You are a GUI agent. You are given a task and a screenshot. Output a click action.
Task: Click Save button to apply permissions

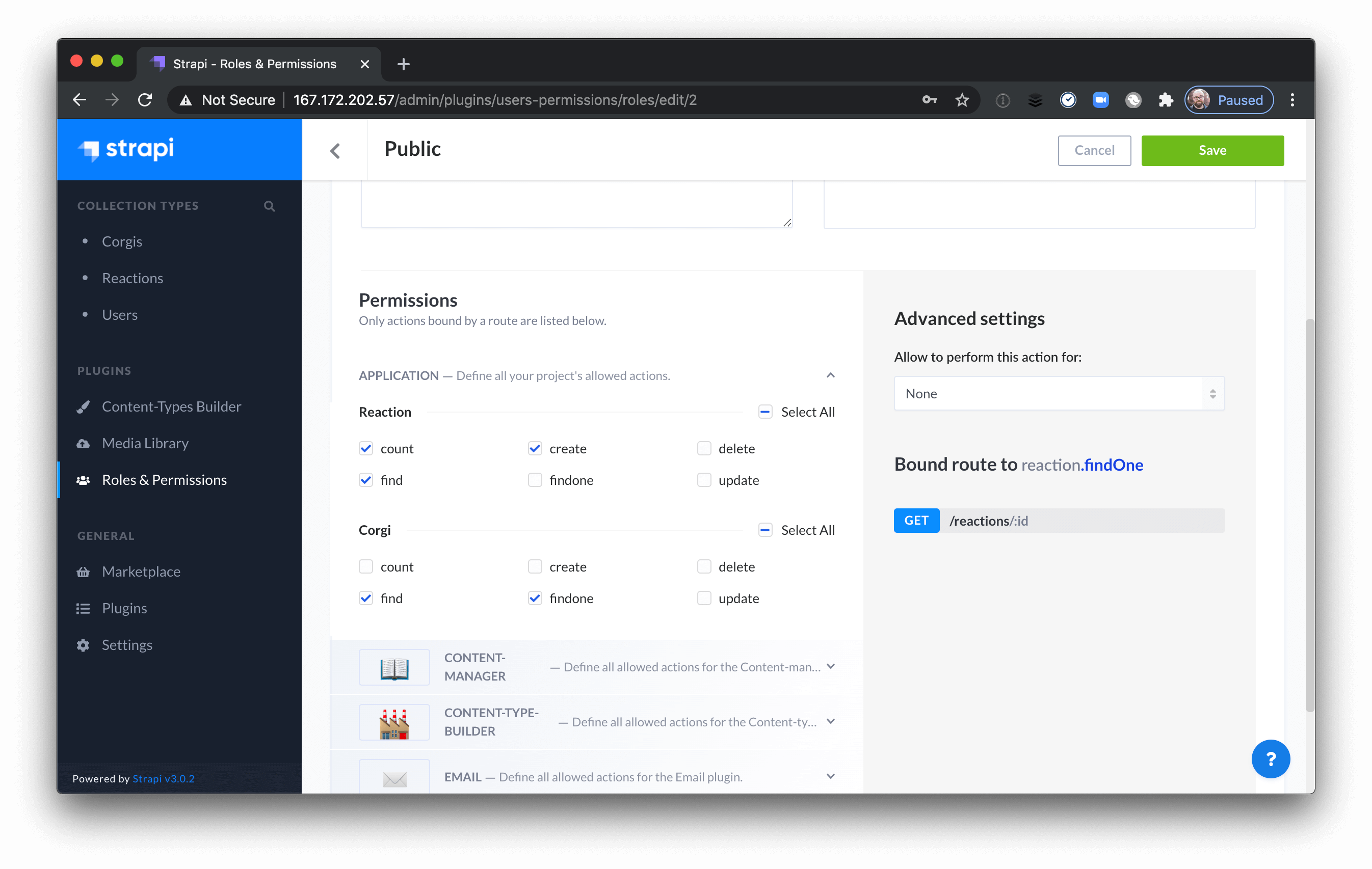click(1213, 149)
